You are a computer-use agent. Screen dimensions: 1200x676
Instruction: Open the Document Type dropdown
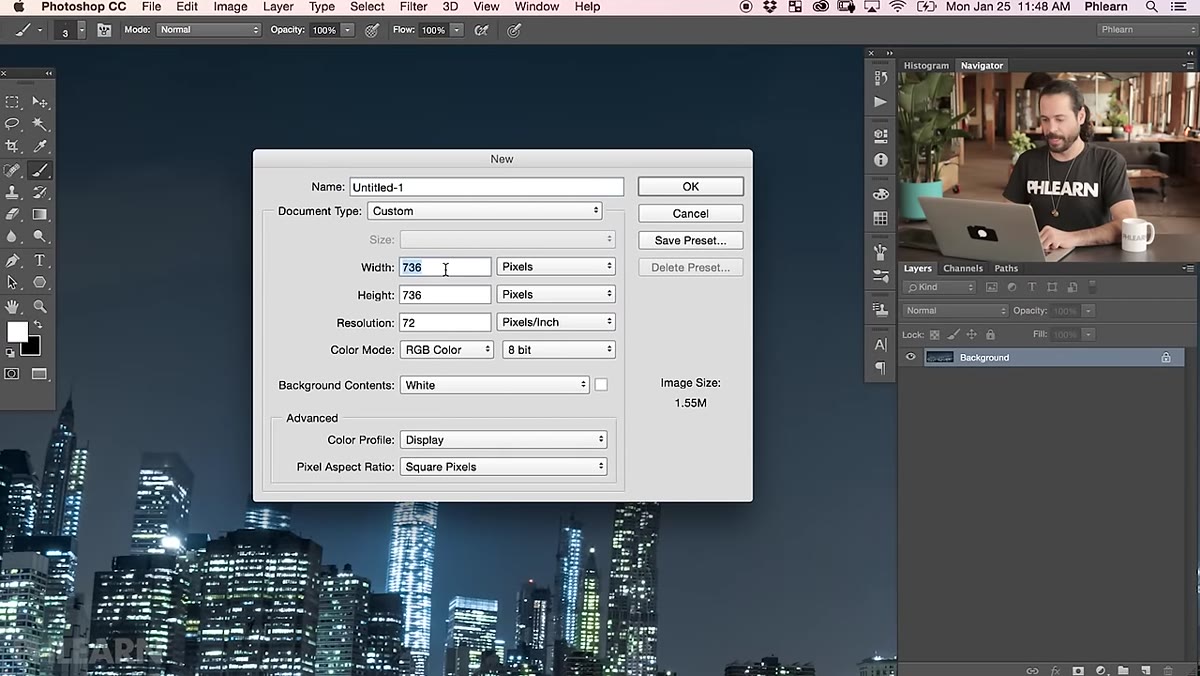pyautogui.click(x=485, y=211)
